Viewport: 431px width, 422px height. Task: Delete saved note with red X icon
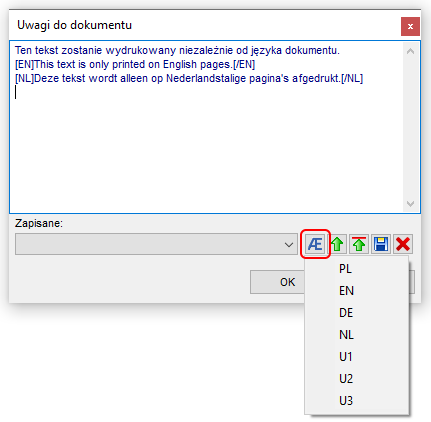pos(403,244)
